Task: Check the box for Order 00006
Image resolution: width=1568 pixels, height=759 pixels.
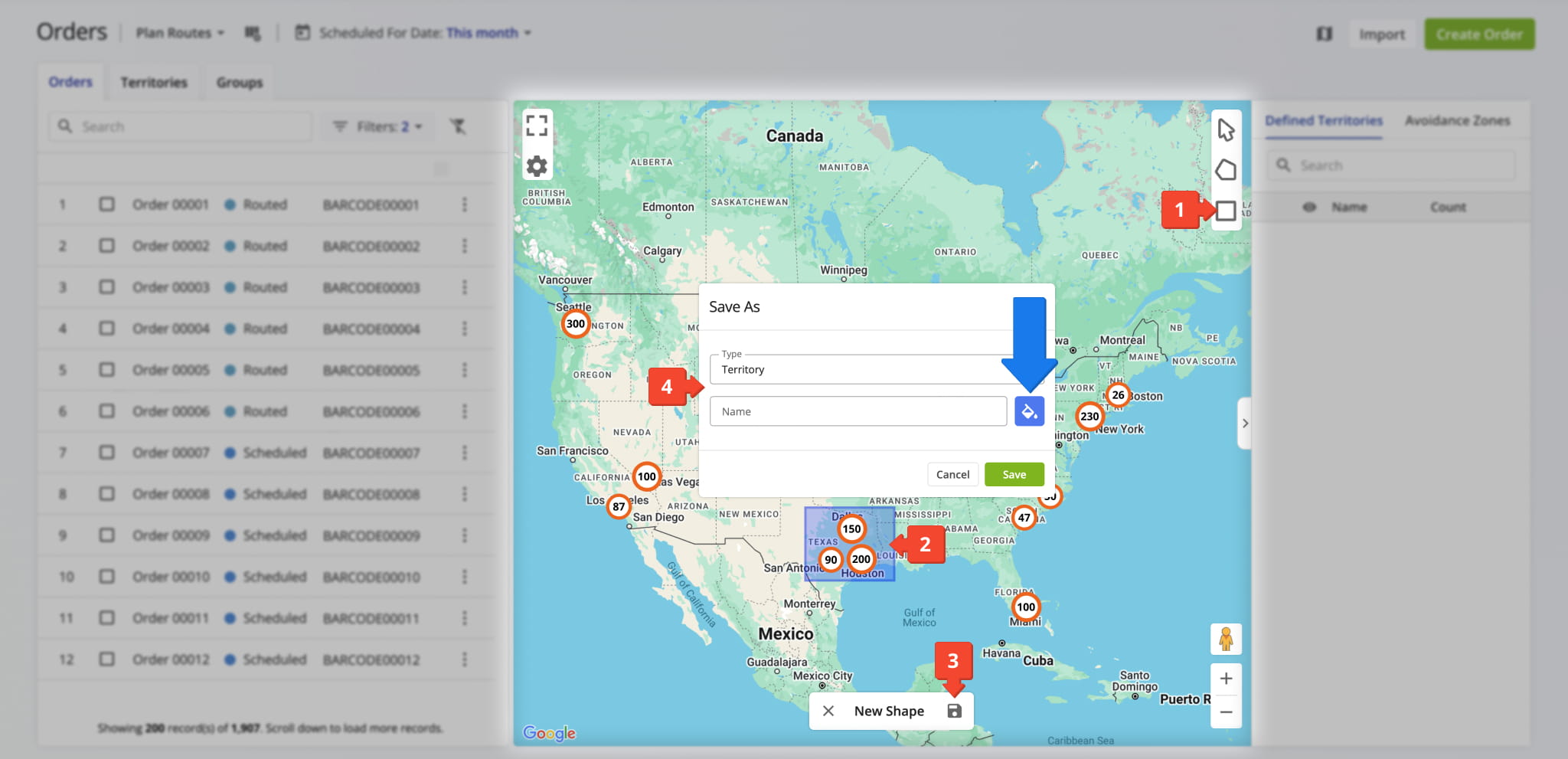Action: [107, 411]
